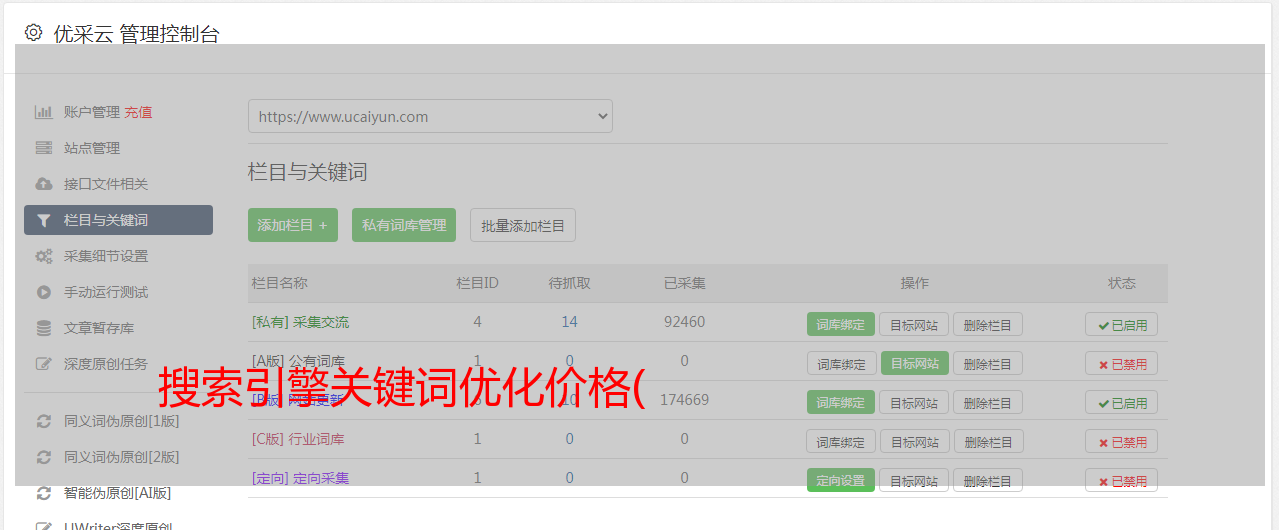Image resolution: width=1279 pixels, height=530 pixels.
Task: Click 删除栏目 for the 公有词库 row
Action: 988,363
